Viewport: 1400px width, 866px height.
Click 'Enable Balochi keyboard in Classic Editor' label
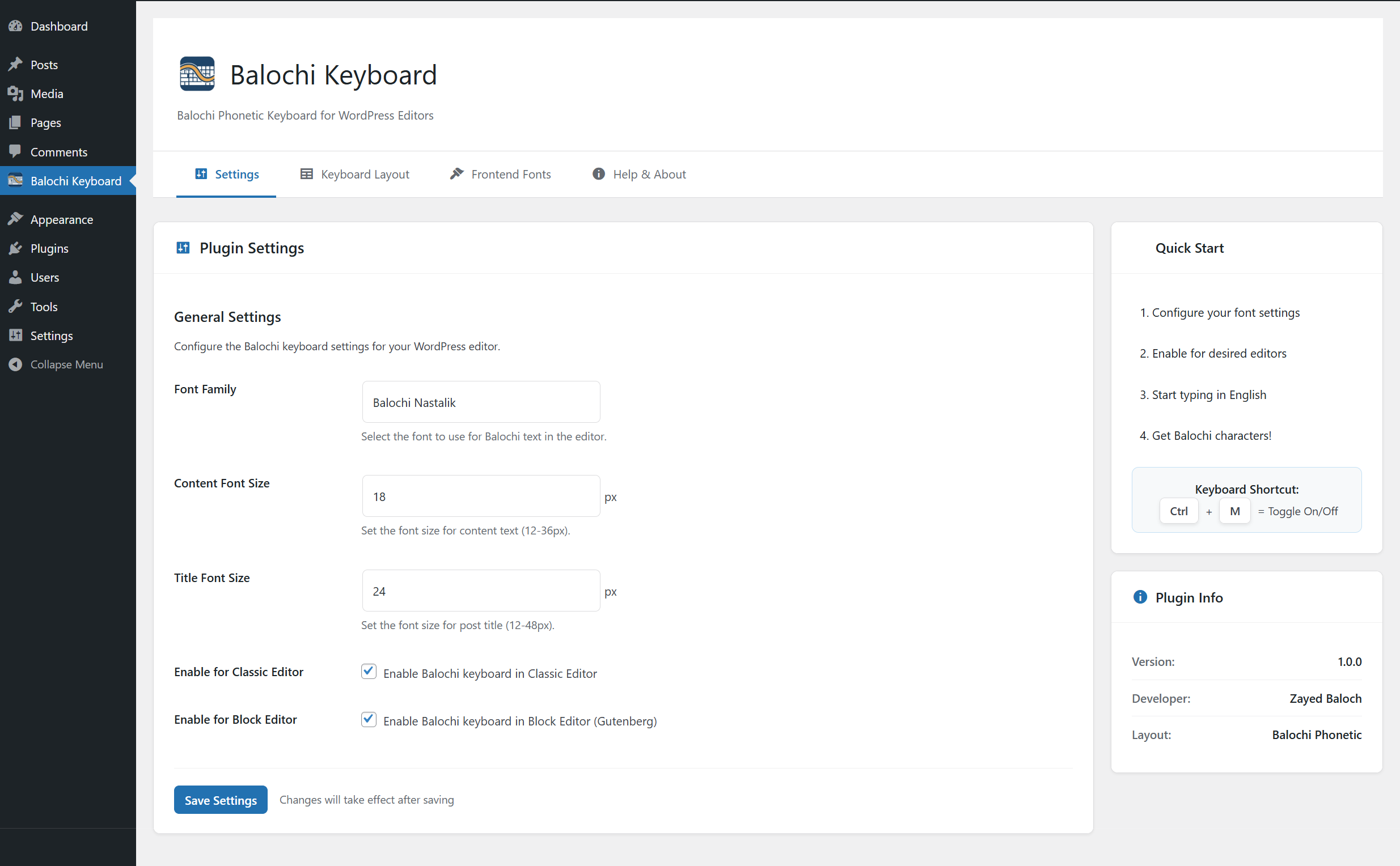pyautogui.click(x=490, y=673)
